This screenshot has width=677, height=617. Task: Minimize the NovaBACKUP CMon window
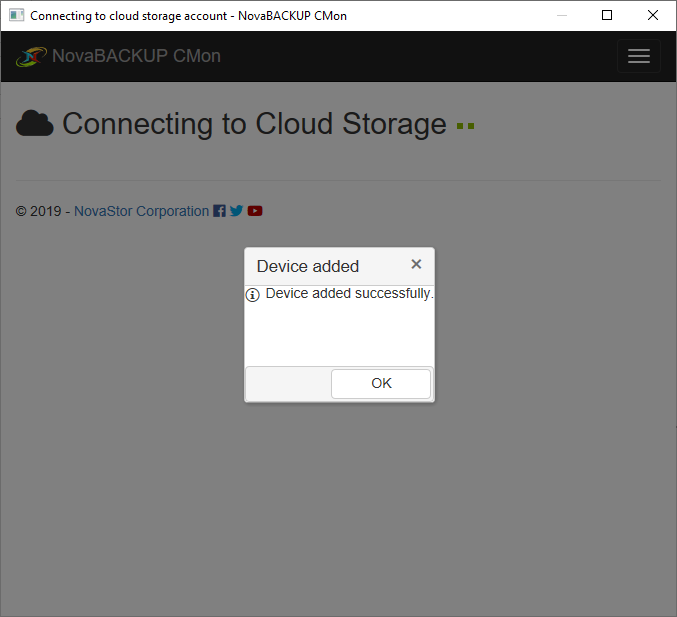tap(562, 16)
